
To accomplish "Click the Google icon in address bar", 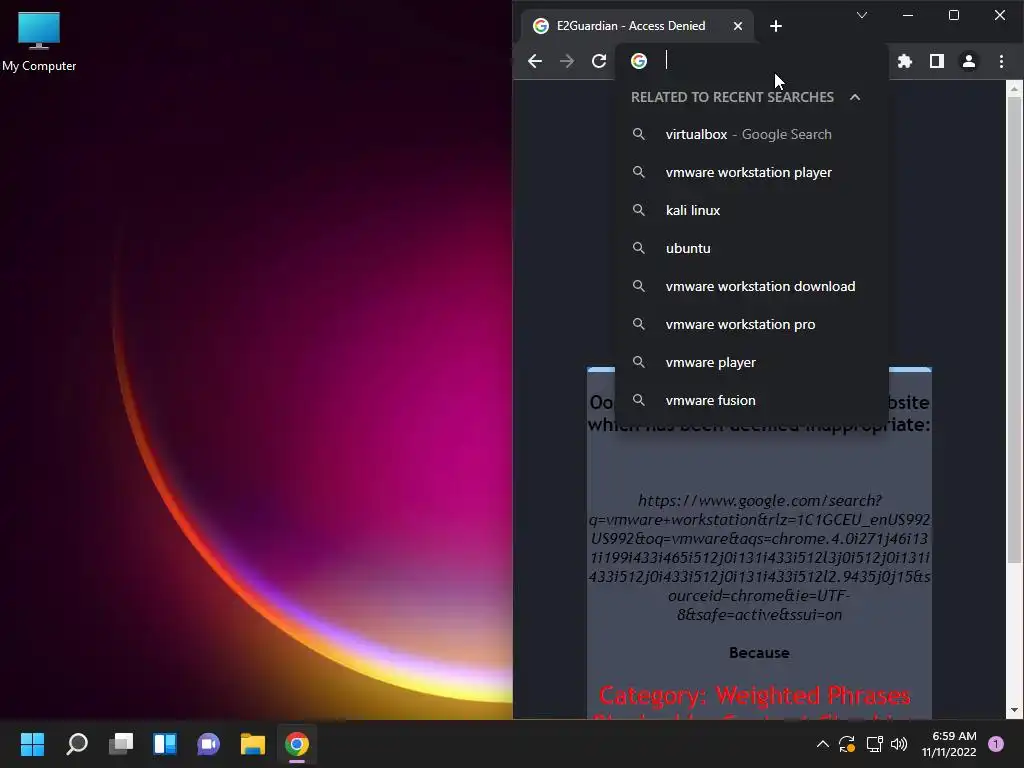I will (639, 61).
